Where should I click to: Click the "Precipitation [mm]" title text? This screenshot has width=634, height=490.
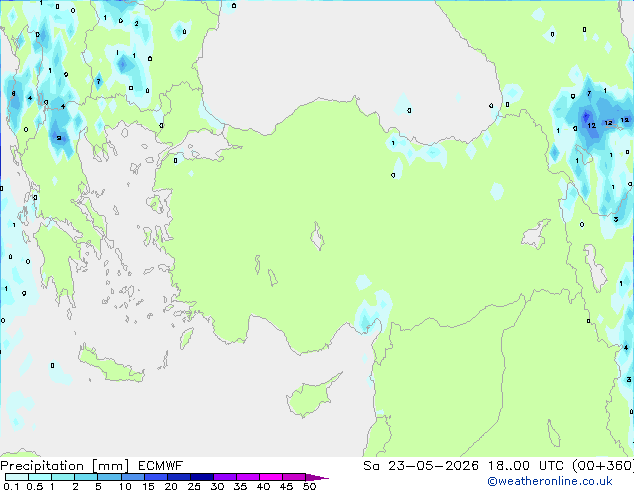click(x=65, y=466)
